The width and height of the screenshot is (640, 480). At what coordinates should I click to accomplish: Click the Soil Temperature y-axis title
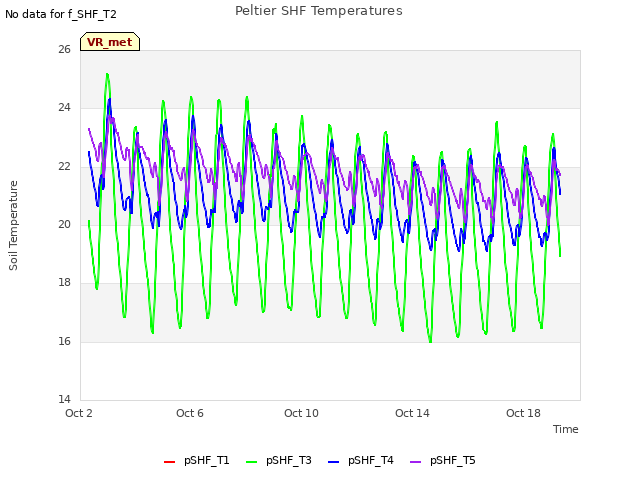(13, 225)
